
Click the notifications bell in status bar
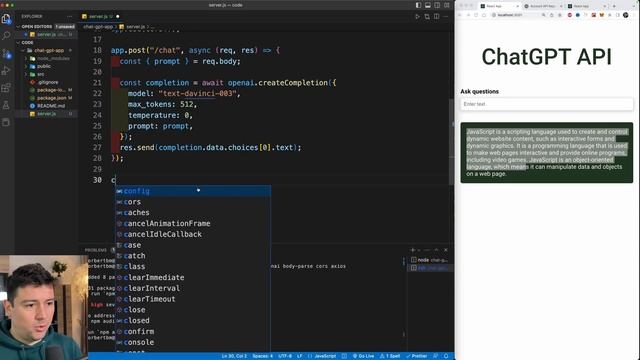pyautogui.click(x=446, y=356)
